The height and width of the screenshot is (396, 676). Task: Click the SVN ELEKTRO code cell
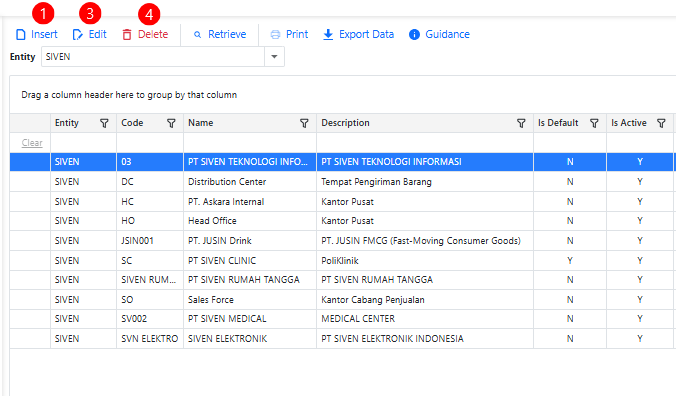150,339
